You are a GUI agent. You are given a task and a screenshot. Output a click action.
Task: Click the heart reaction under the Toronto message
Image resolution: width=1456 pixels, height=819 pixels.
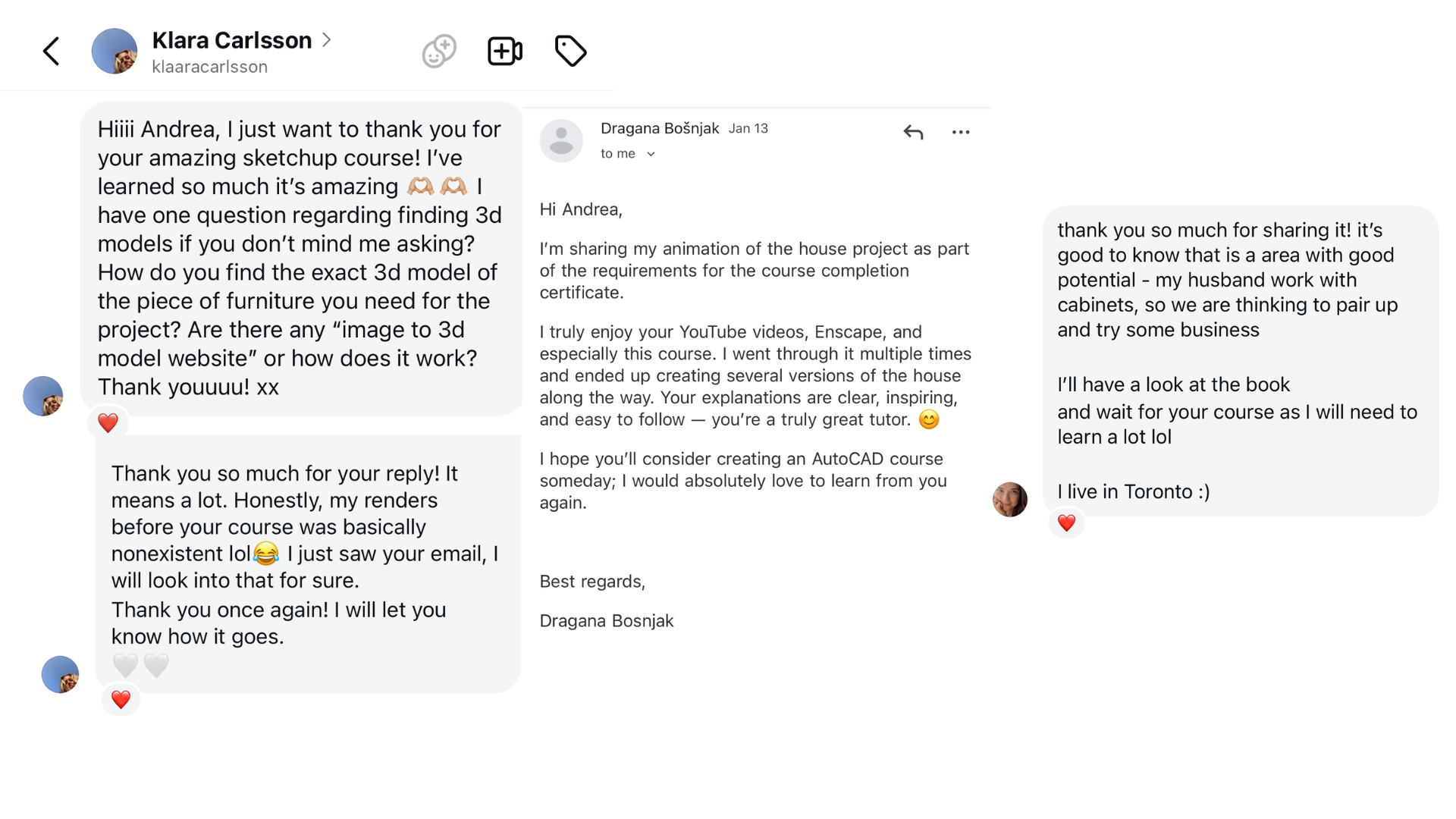1066,522
